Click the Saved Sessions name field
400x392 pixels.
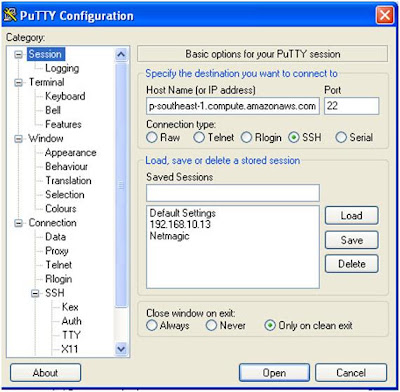233,193
